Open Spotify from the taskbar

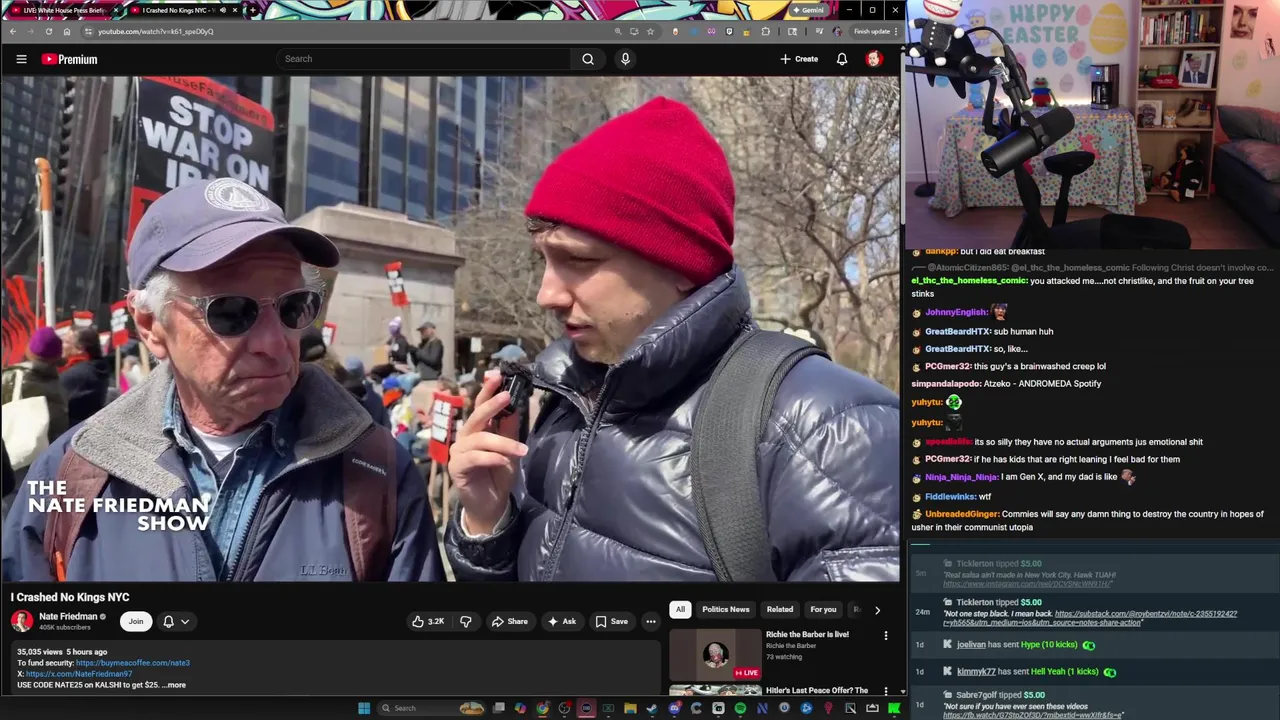click(740, 708)
